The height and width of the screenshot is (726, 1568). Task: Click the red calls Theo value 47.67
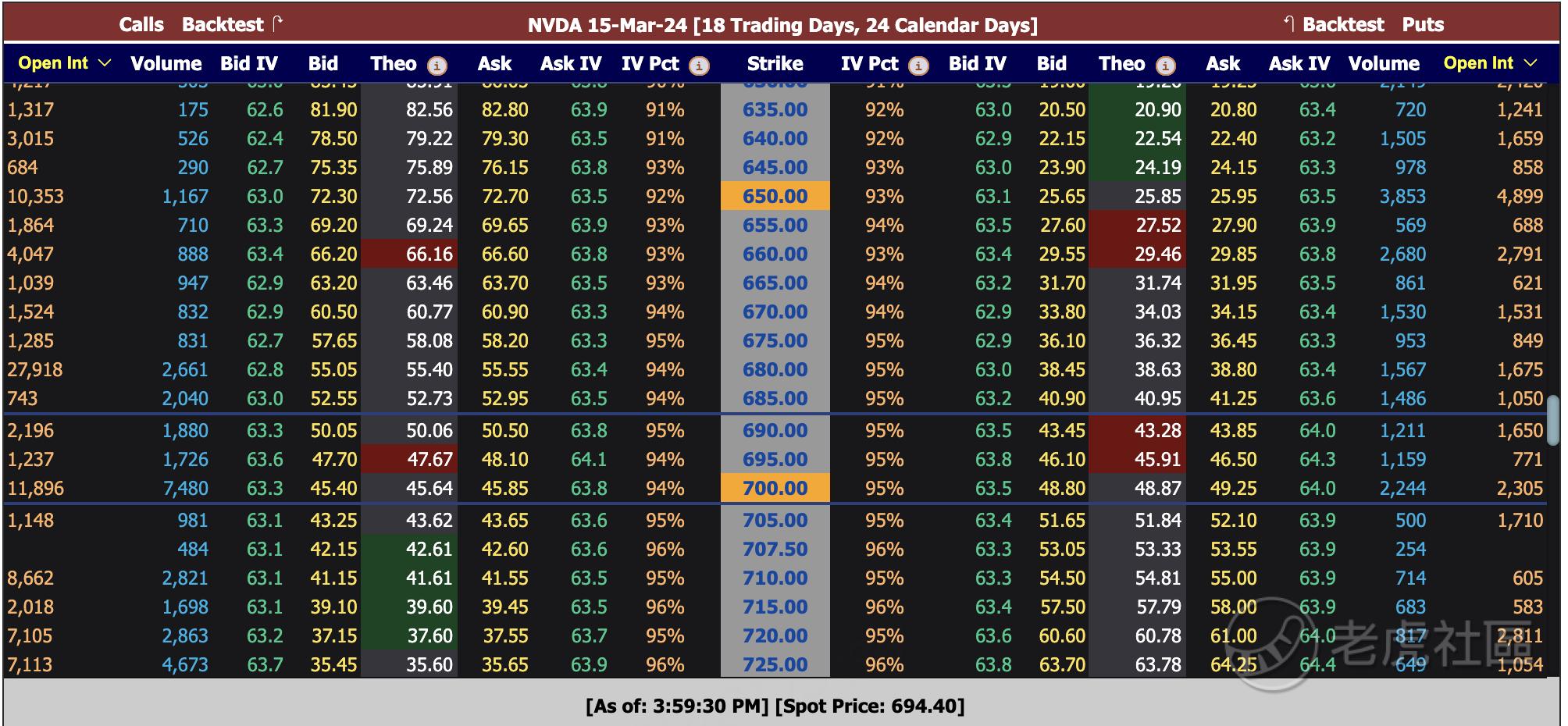pyautogui.click(x=409, y=460)
